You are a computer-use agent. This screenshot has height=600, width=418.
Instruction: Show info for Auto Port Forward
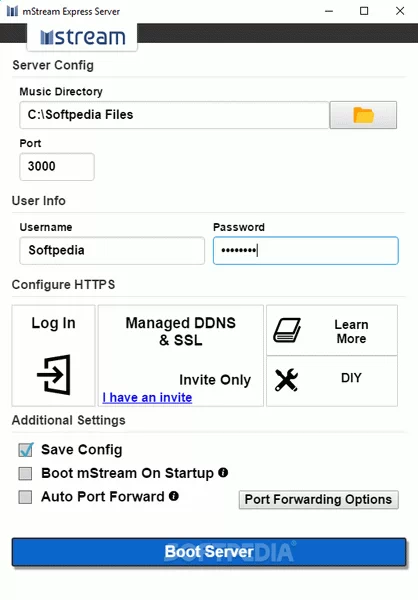174,496
